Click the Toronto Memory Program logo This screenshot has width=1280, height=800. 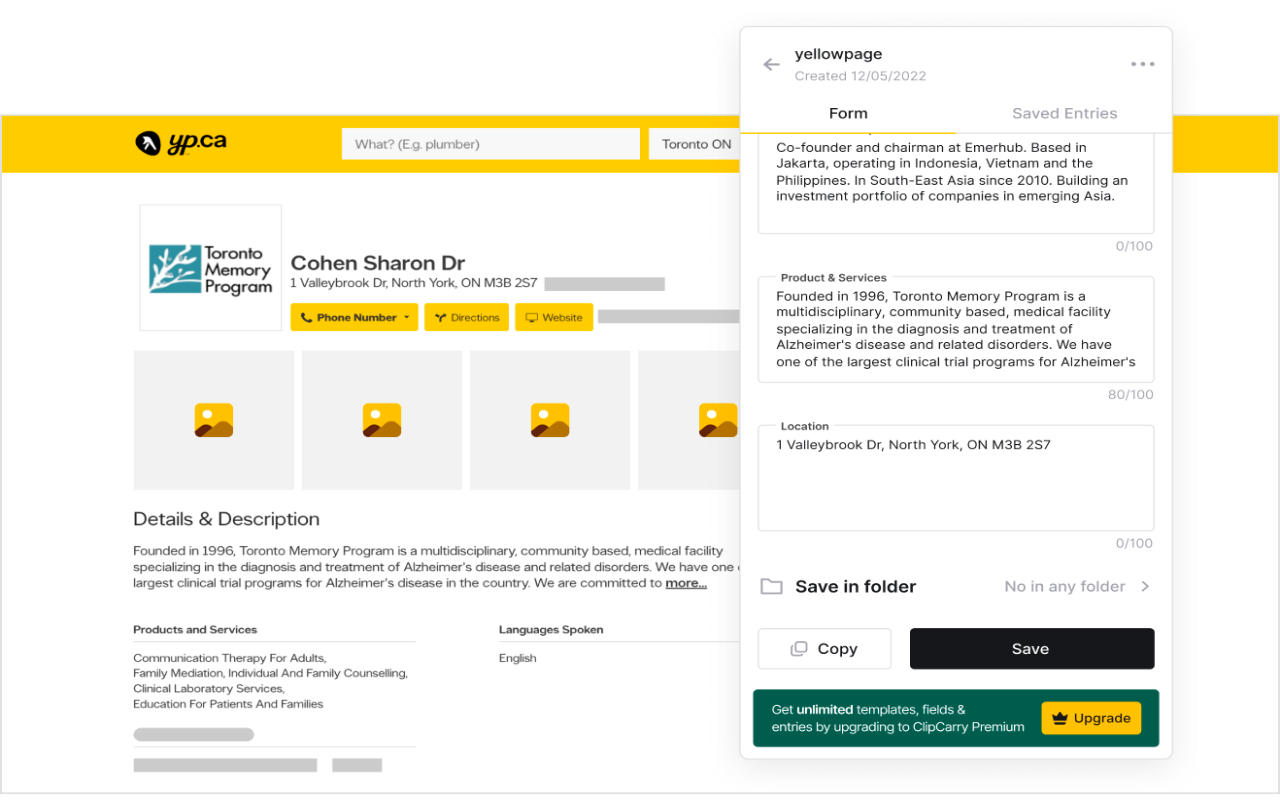coord(210,268)
